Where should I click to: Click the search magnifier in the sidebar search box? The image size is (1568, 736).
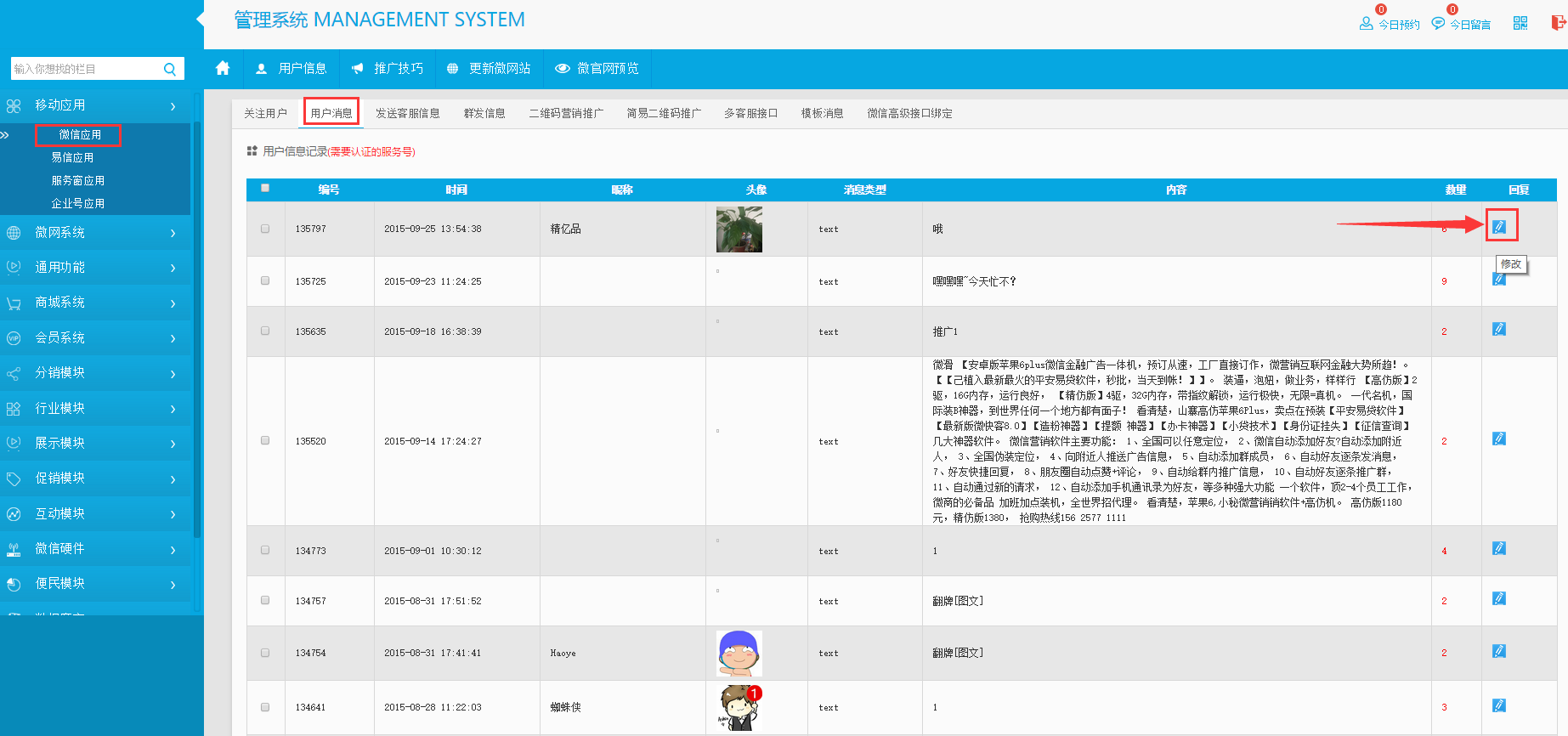tap(170, 69)
